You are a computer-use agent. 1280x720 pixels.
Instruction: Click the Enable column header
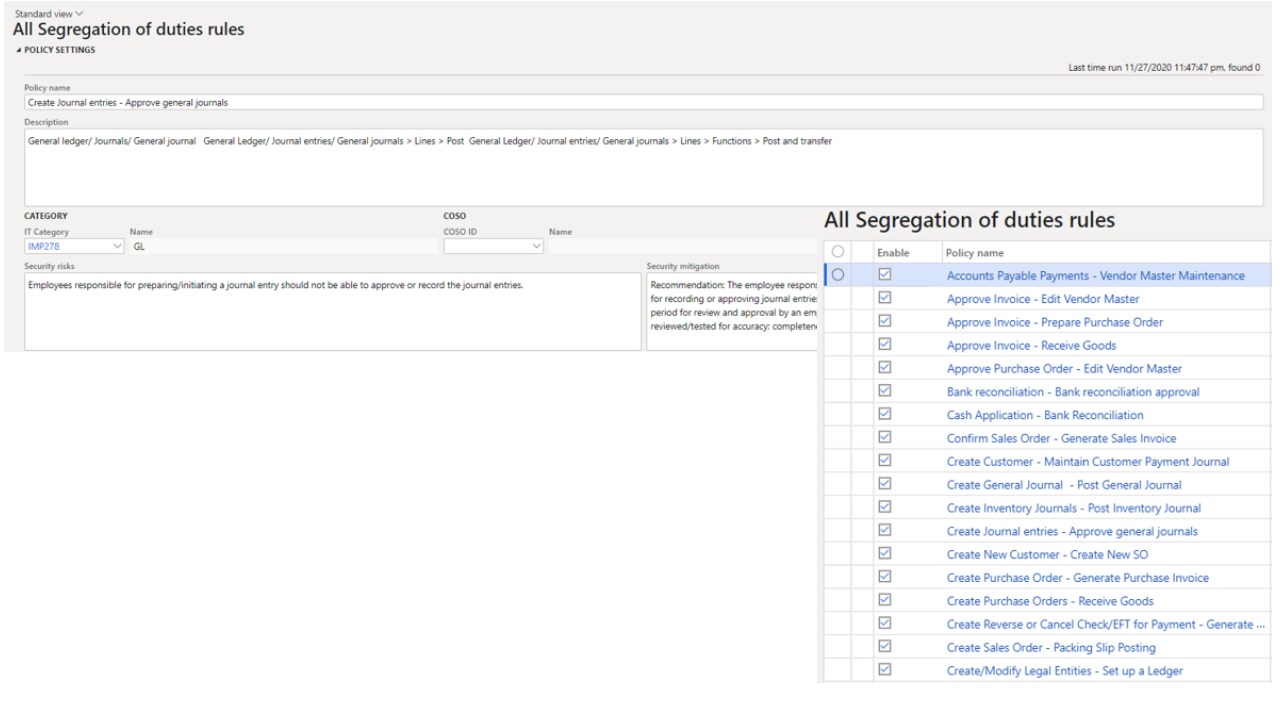pyautogui.click(x=893, y=253)
